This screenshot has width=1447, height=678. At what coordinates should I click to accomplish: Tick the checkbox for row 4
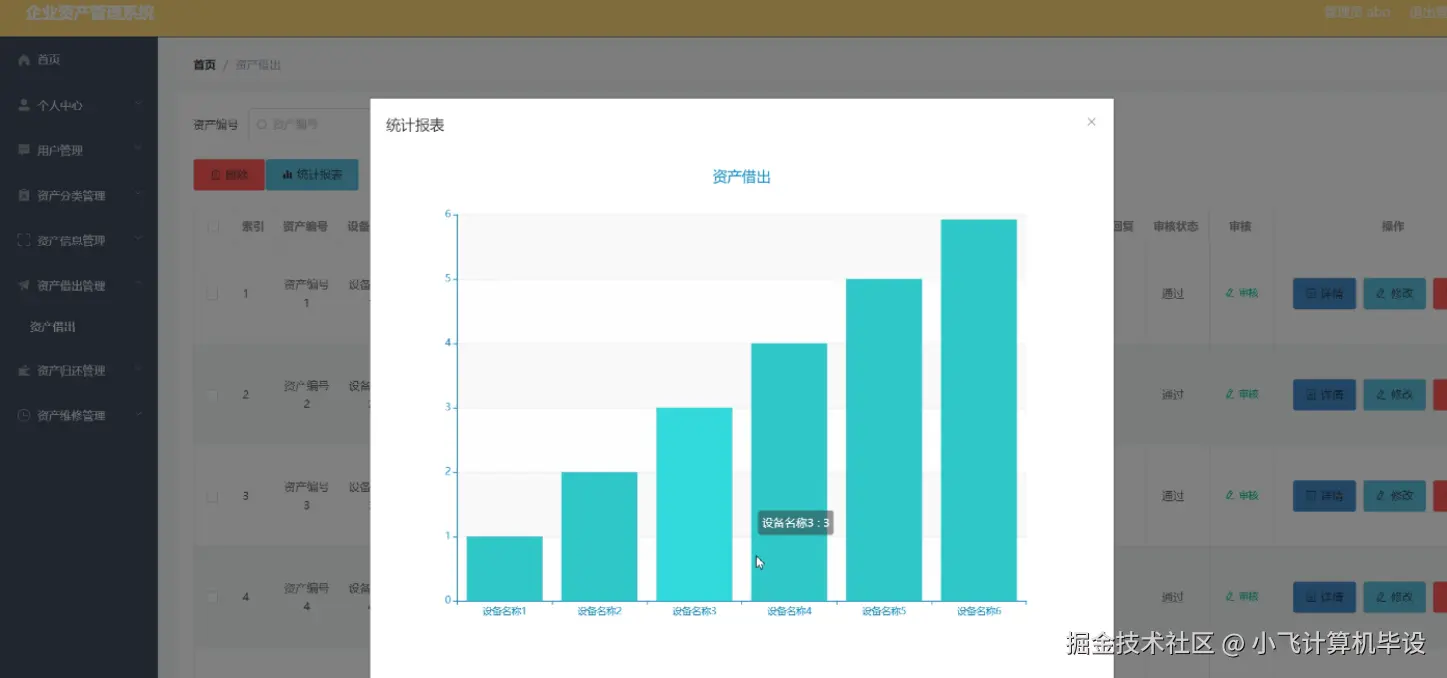coord(212,597)
